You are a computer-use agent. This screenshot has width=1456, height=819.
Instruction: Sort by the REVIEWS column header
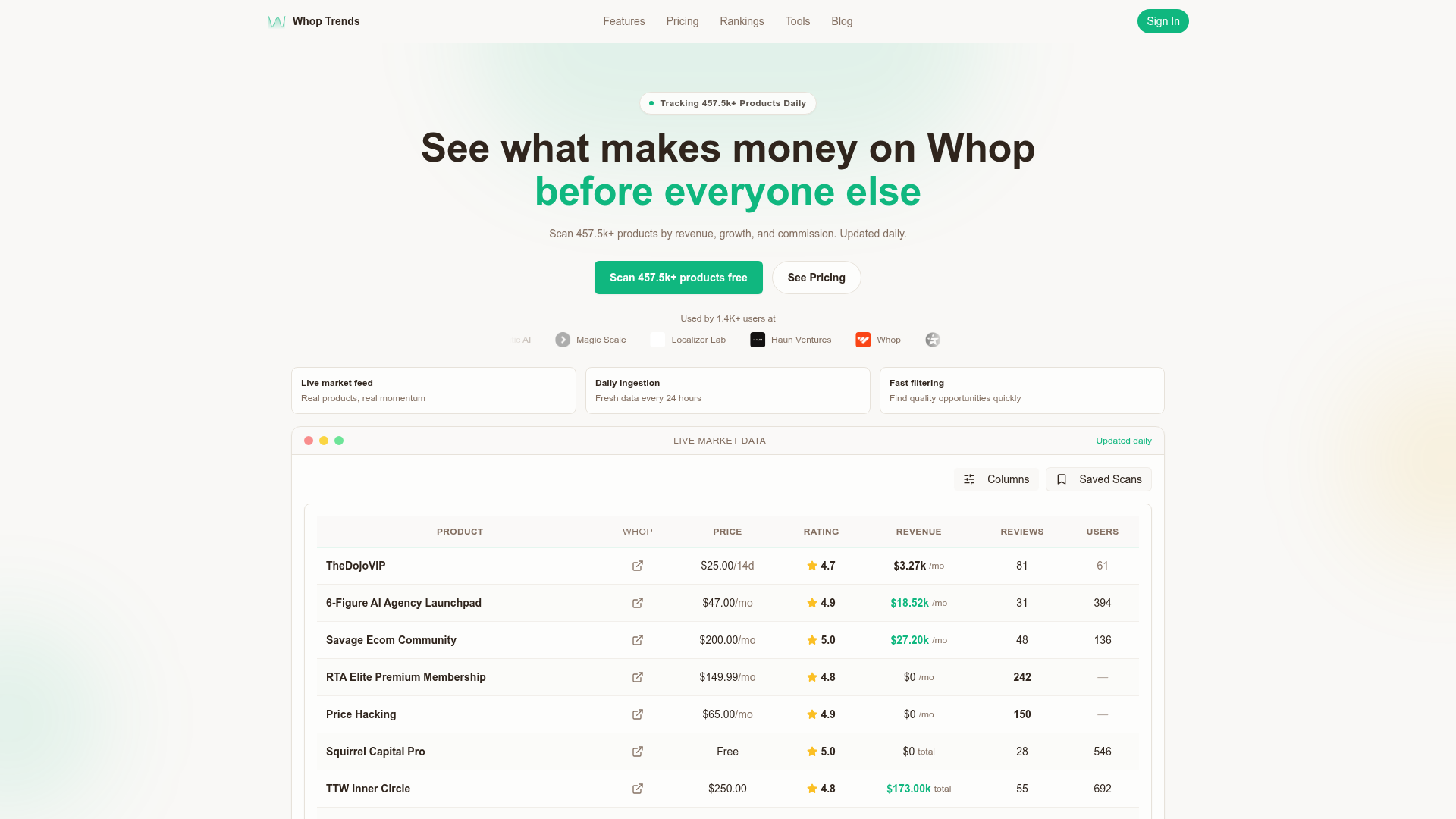point(1022,532)
